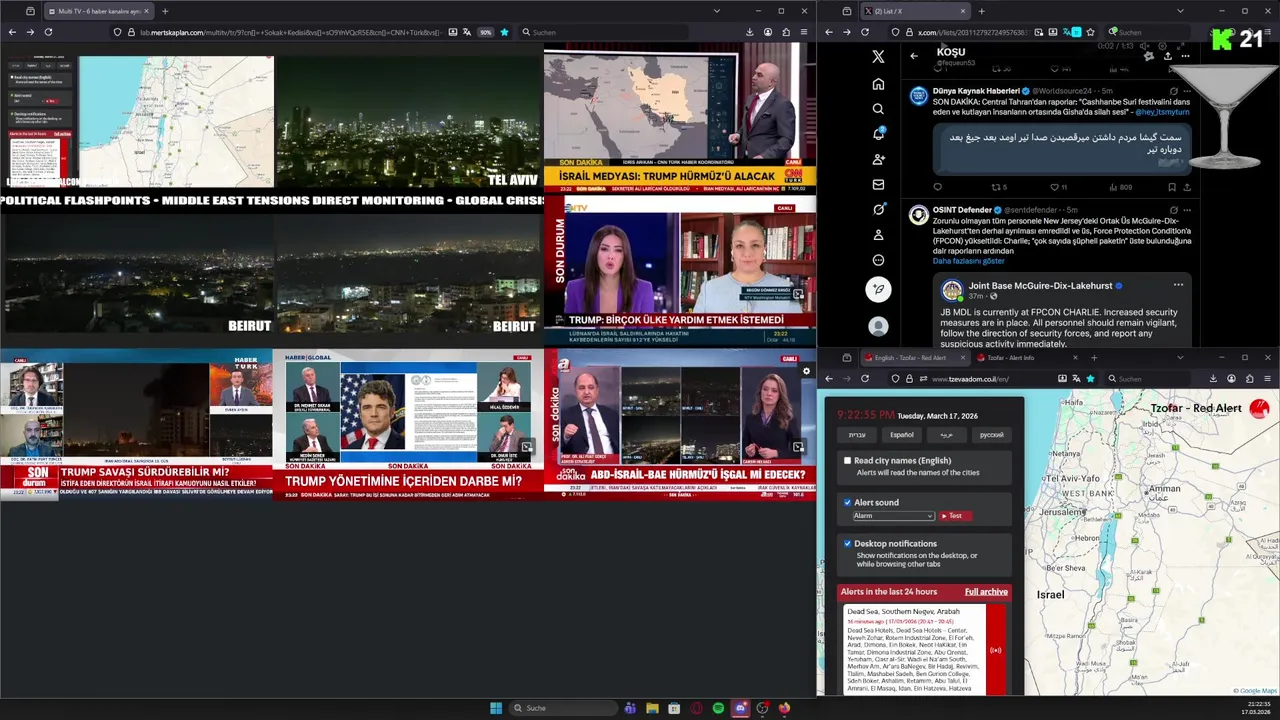Open X follow people sidebar icon
Screen dimensions: 1280x720
pos(878,159)
